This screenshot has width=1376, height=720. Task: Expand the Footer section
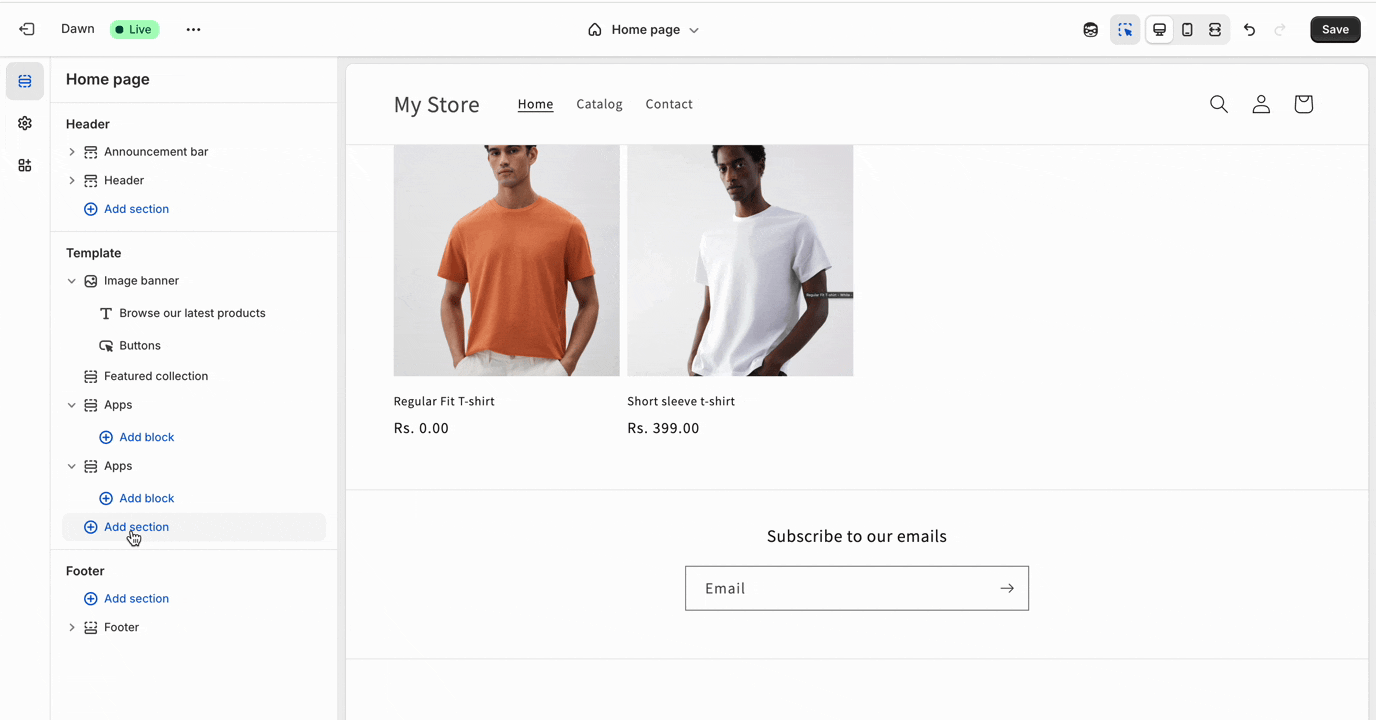[x=71, y=627]
